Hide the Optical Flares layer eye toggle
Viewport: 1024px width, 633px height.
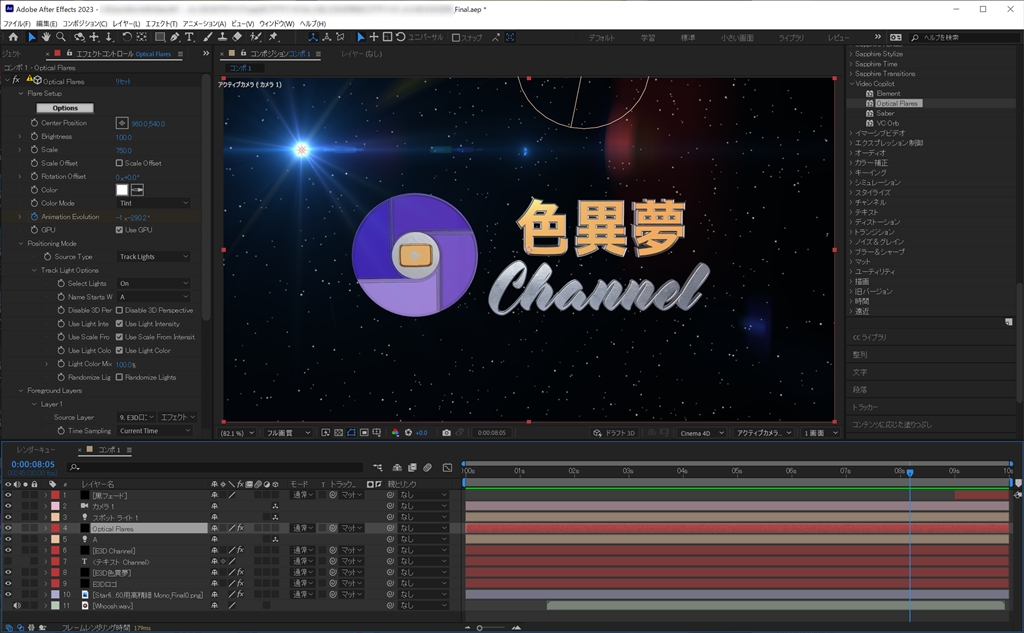pos(8,528)
